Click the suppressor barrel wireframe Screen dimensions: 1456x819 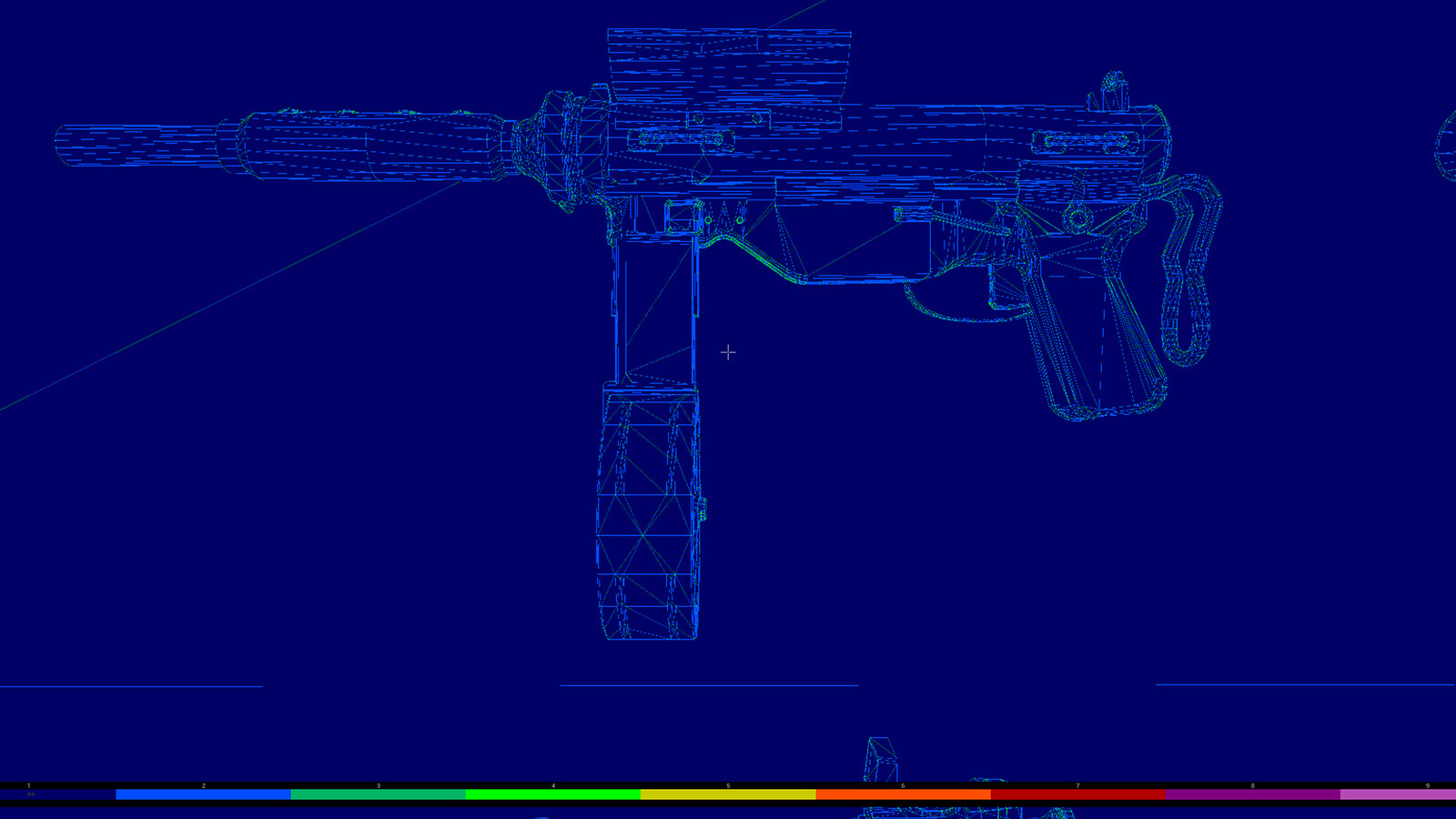coord(282,146)
